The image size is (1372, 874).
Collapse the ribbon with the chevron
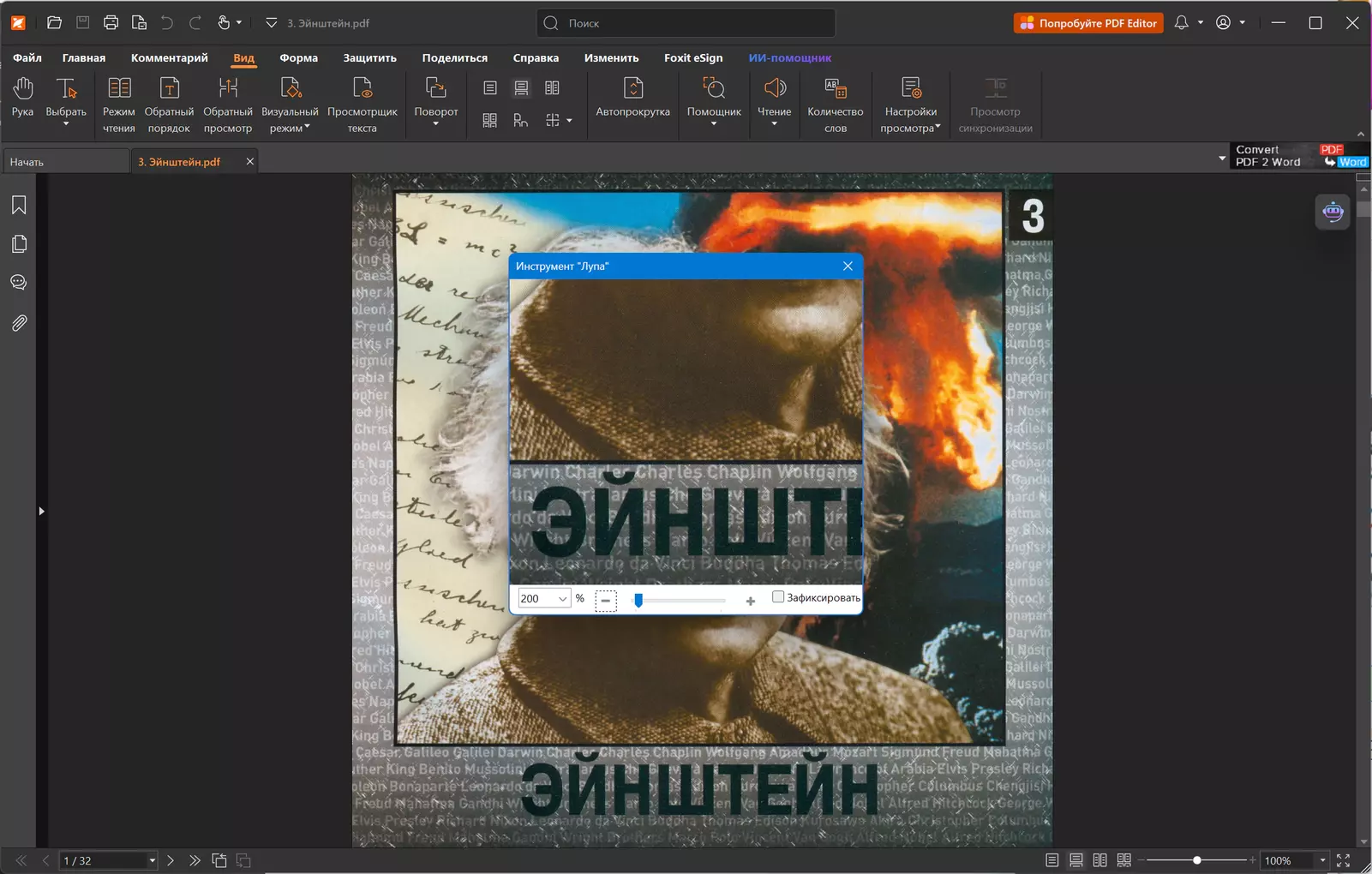(x=1361, y=135)
